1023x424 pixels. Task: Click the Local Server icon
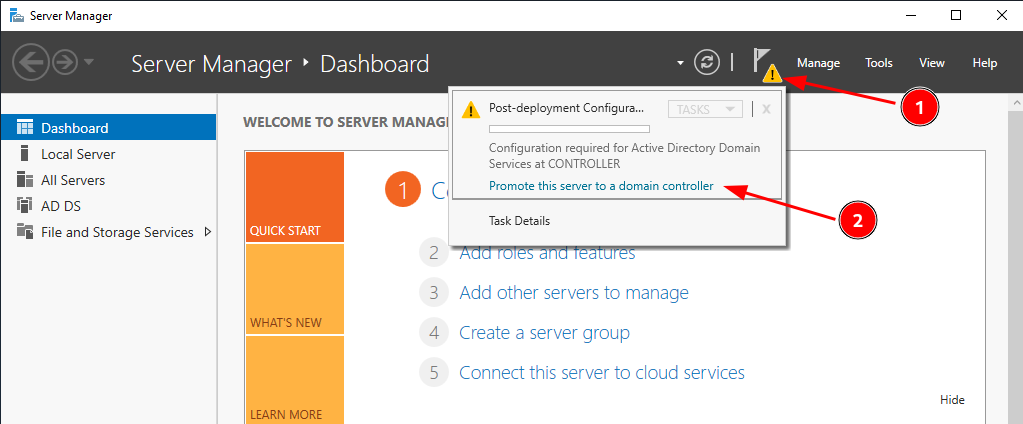click(x=25, y=153)
